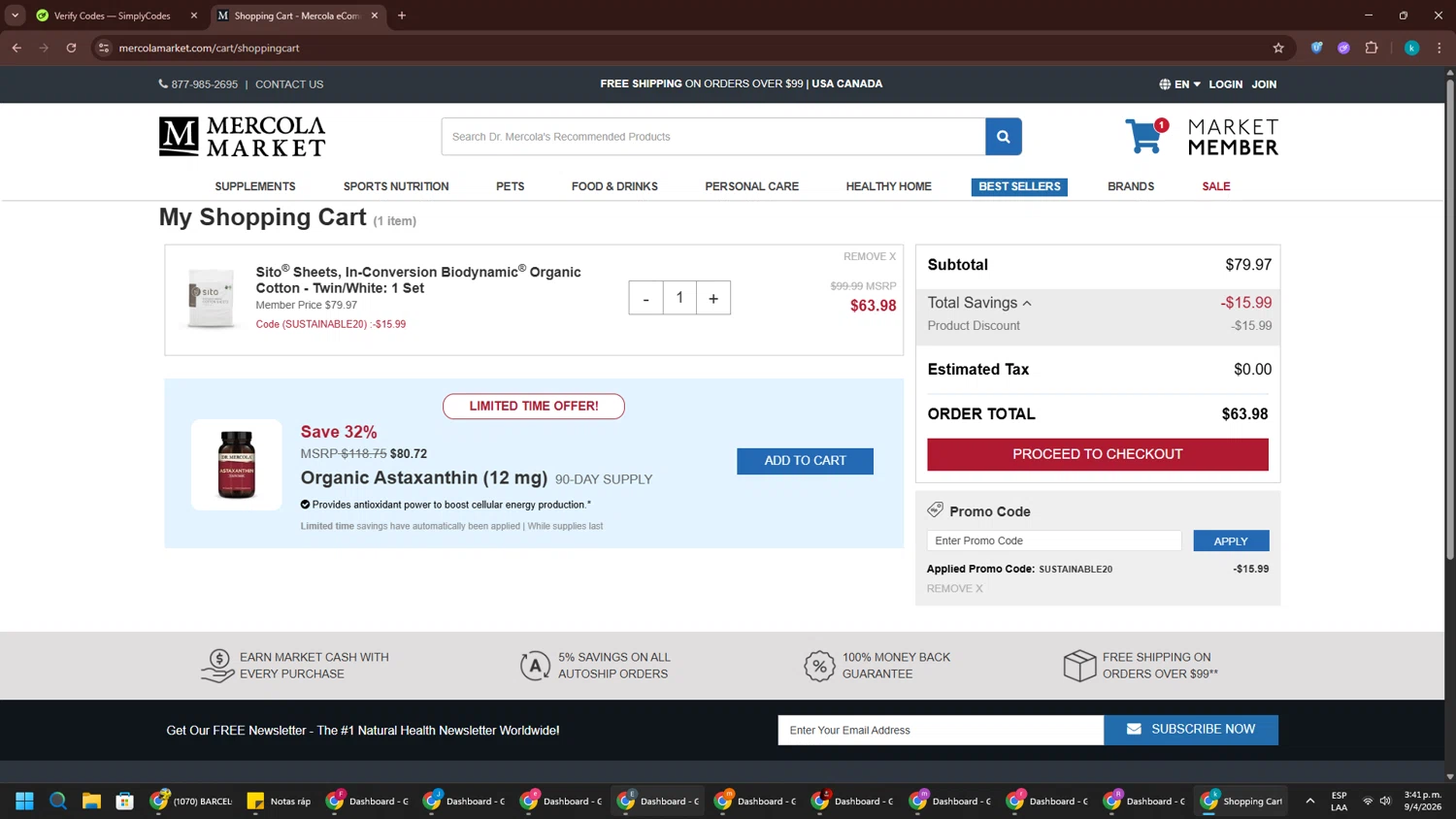Click the quantity field showing 1
Image resolution: width=1456 pixels, height=819 pixels.
[x=679, y=298]
